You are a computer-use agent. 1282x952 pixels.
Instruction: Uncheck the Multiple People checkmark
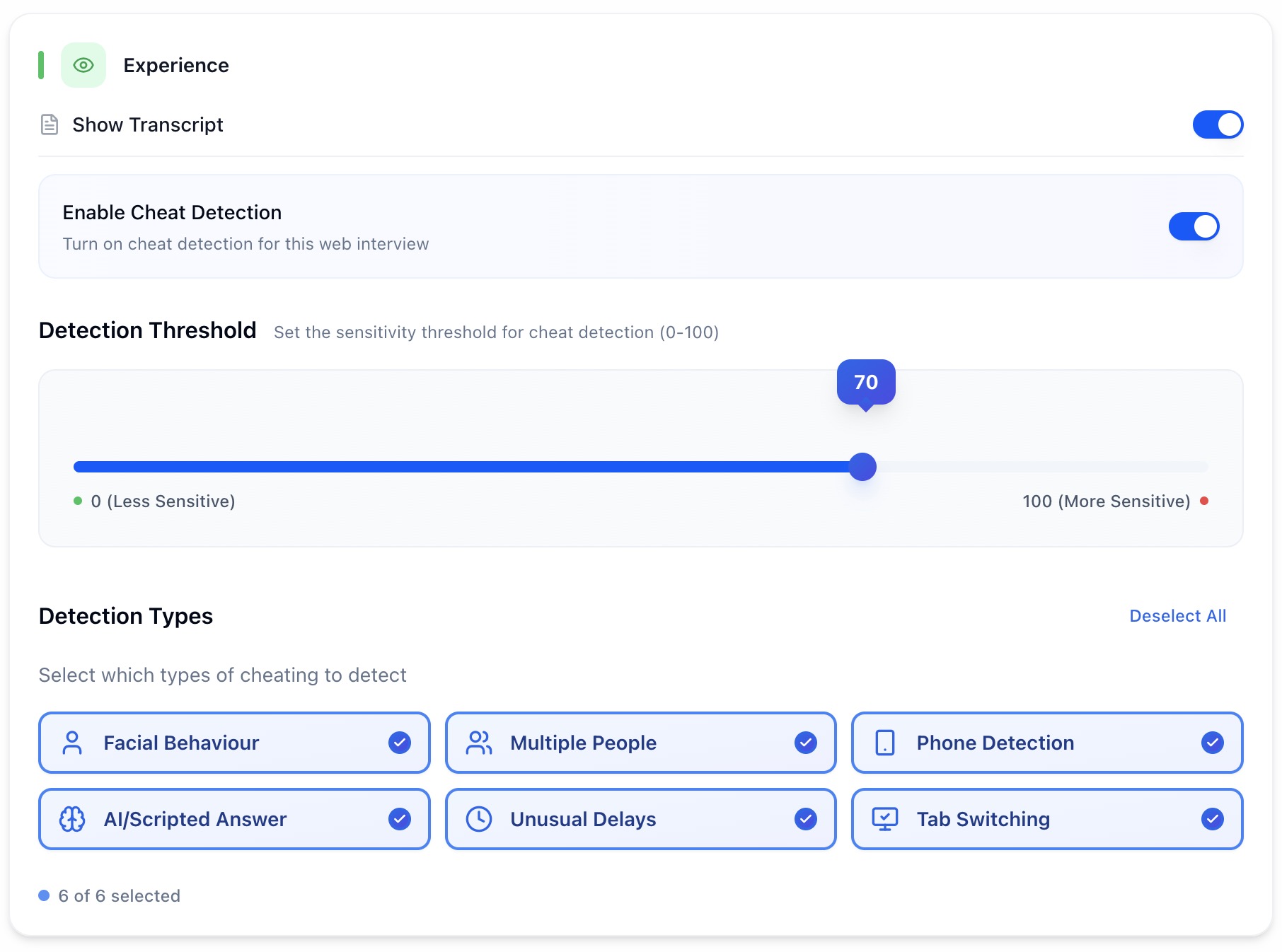click(806, 743)
